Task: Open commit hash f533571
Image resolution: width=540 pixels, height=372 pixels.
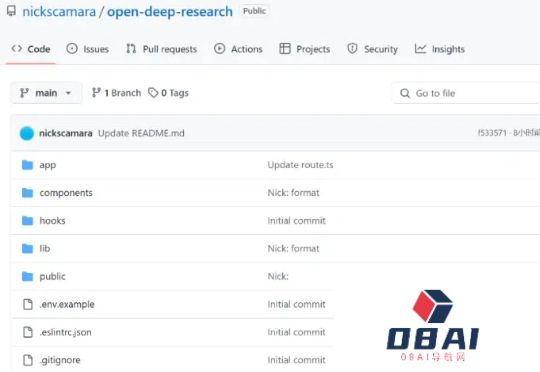Action: click(x=492, y=133)
